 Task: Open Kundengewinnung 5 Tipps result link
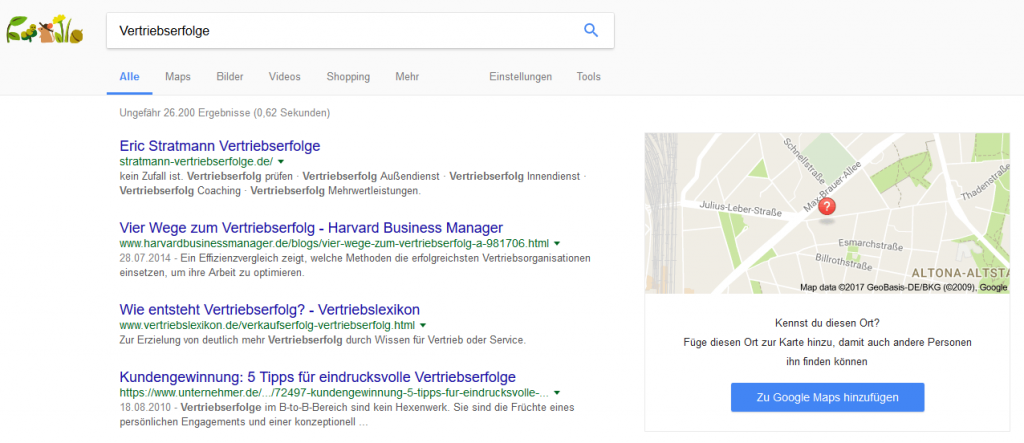317,377
